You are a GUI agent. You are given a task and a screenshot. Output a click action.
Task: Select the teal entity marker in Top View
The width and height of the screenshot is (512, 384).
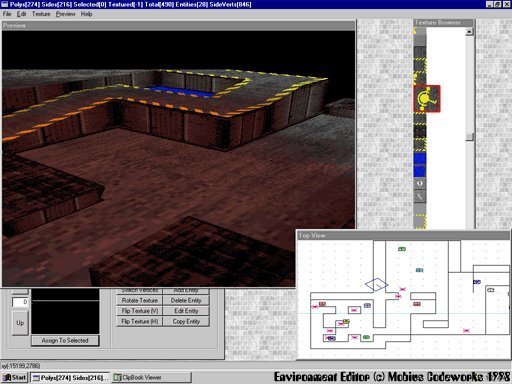point(419,270)
